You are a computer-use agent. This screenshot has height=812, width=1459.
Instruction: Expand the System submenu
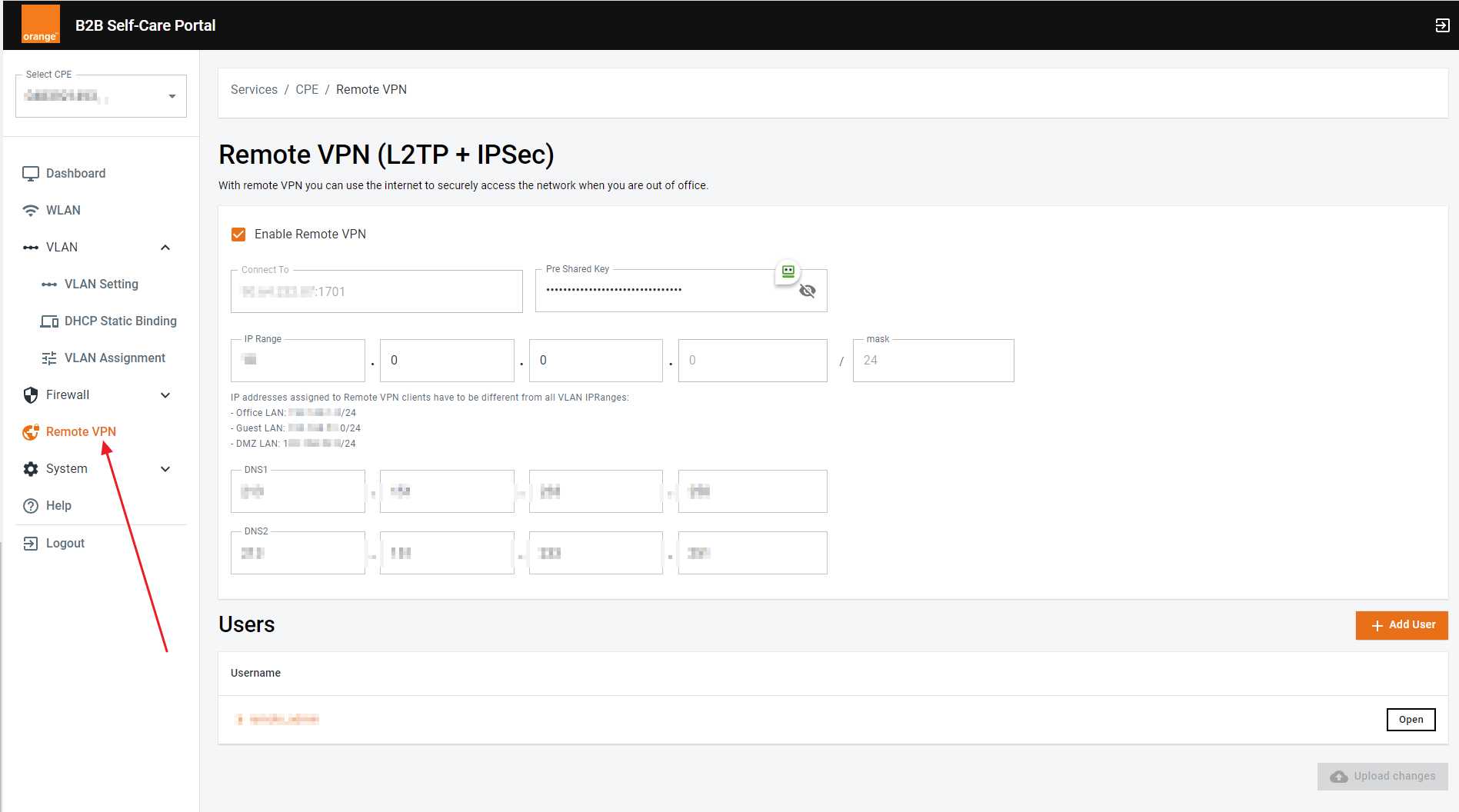(x=165, y=469)
